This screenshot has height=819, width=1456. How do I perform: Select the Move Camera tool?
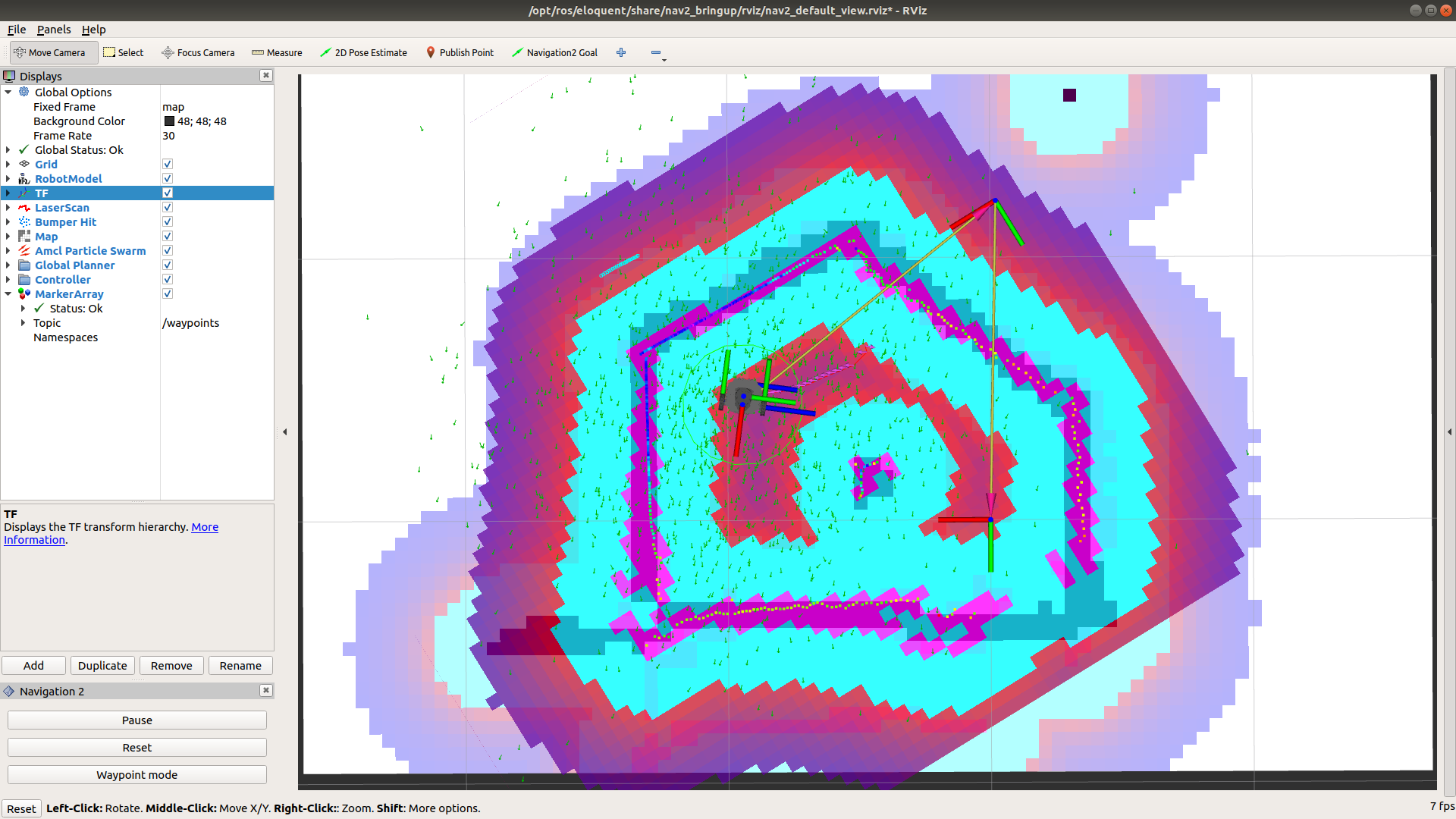pos(50,52)
